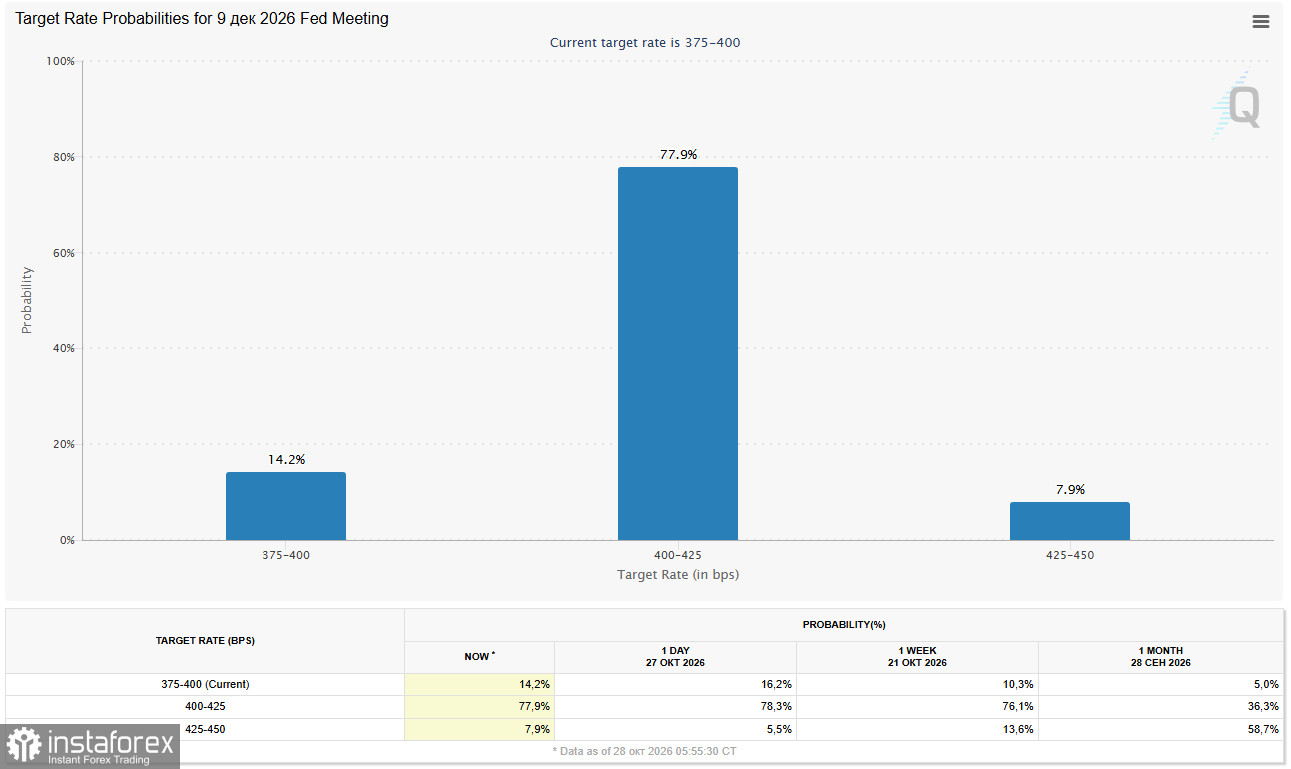This screenshot has width=1291, height=769.
Task: Select the 400-425 bar showing 77.9%
Action: pyautogui.click(x=678, y=353)
